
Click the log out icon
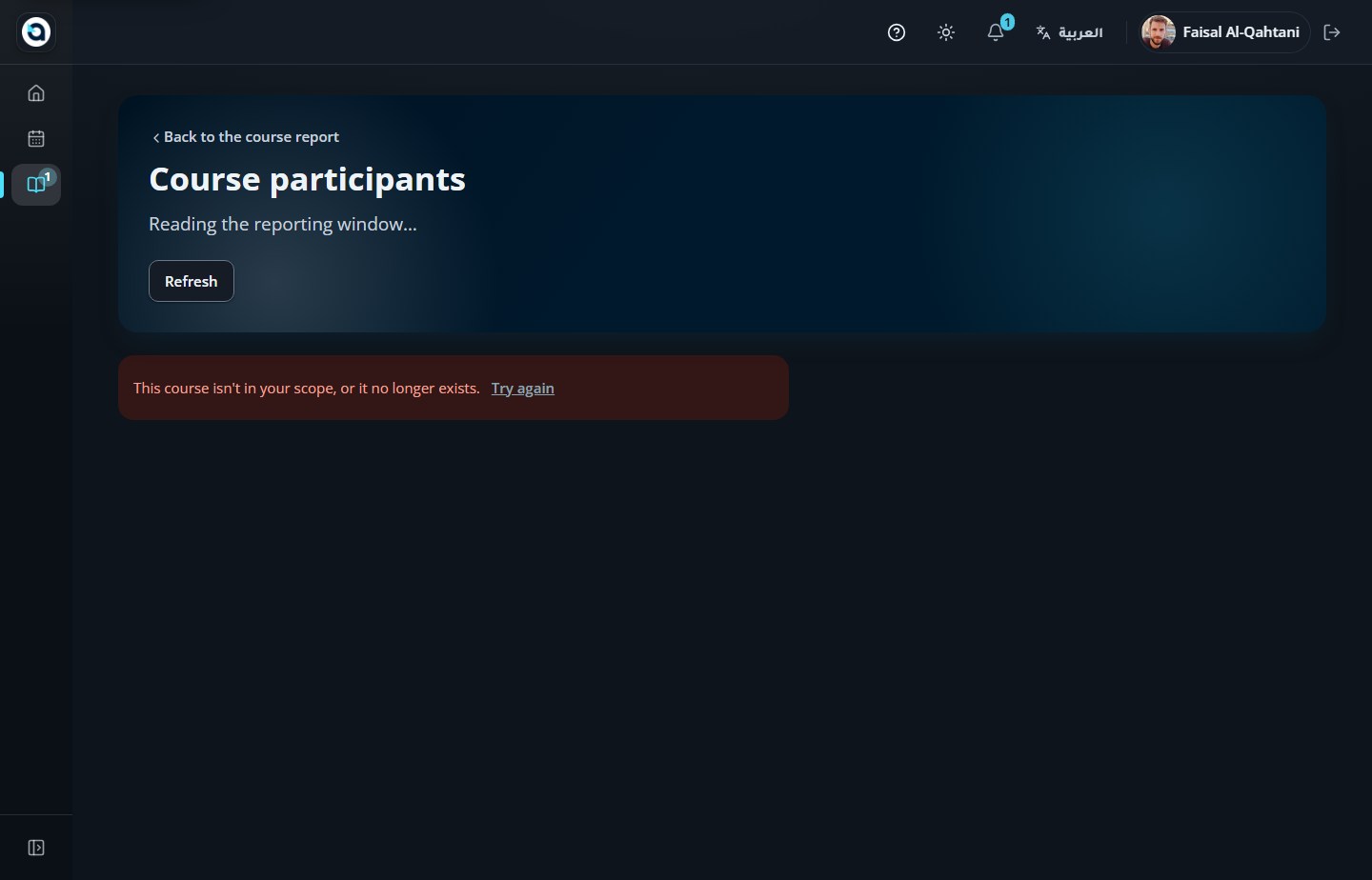pos(1333,32)
